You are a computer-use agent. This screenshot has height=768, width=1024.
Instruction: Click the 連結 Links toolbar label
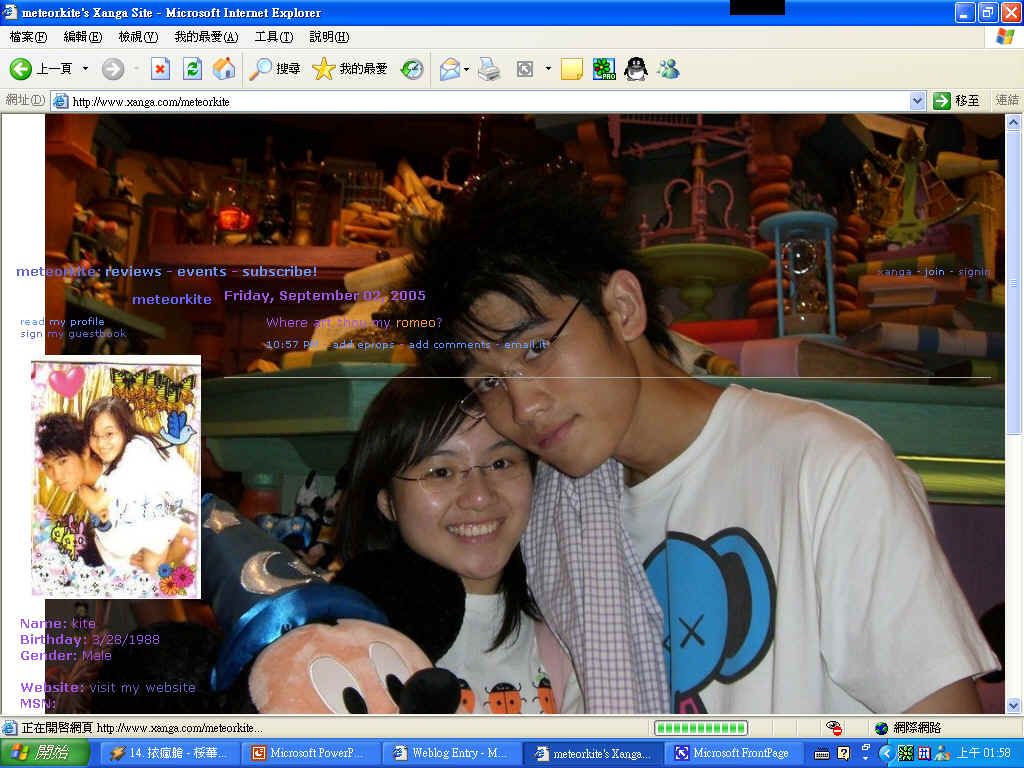(1007, 101)
